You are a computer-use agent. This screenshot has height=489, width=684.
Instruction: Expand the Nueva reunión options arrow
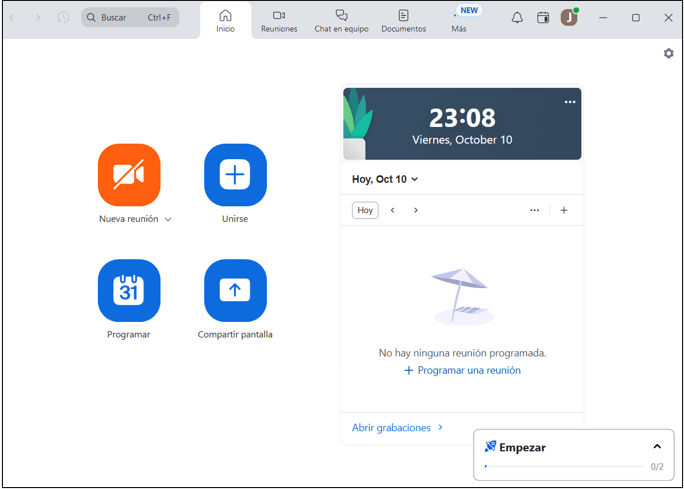click(168, 220)
